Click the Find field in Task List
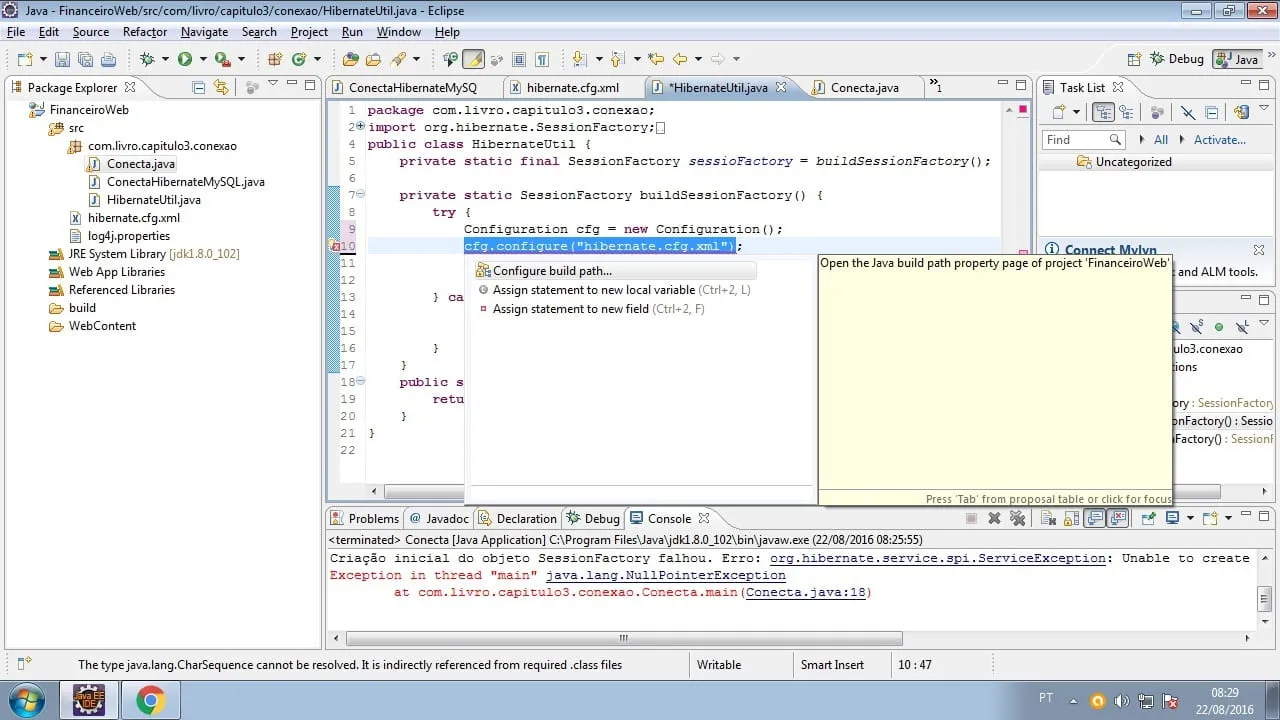This screenshot has width=1280, height=720. tap(1076, 140)
